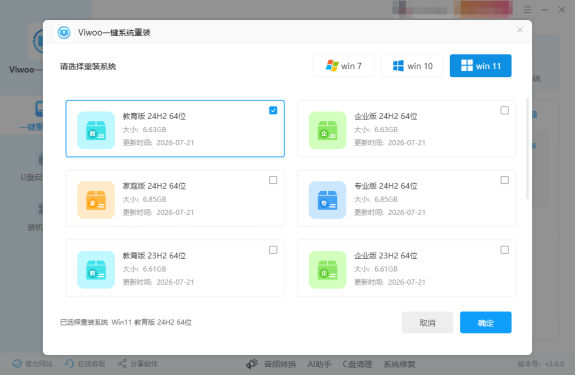This screenshot has height=376, width=576.
Task: Click 大小 6.61GB under 教育版 23H2
Action: pos(144,269)
